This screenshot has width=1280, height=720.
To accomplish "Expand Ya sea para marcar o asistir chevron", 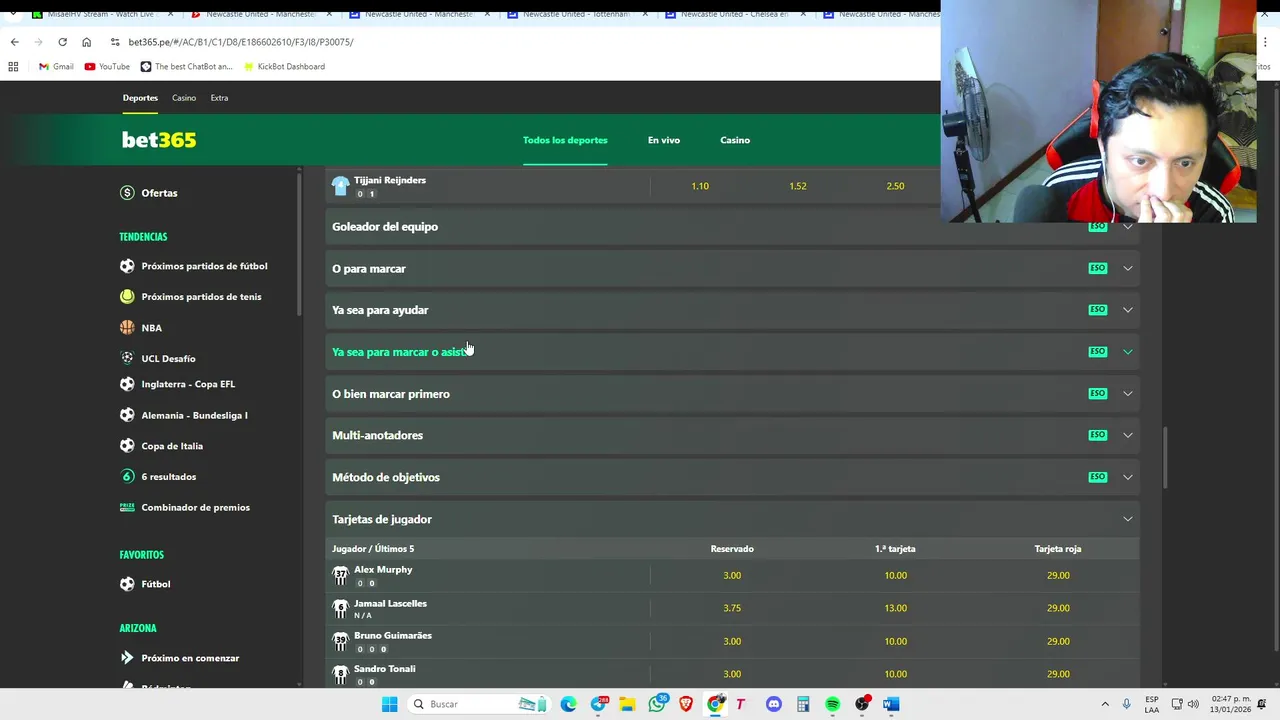I will [1127, 352].
